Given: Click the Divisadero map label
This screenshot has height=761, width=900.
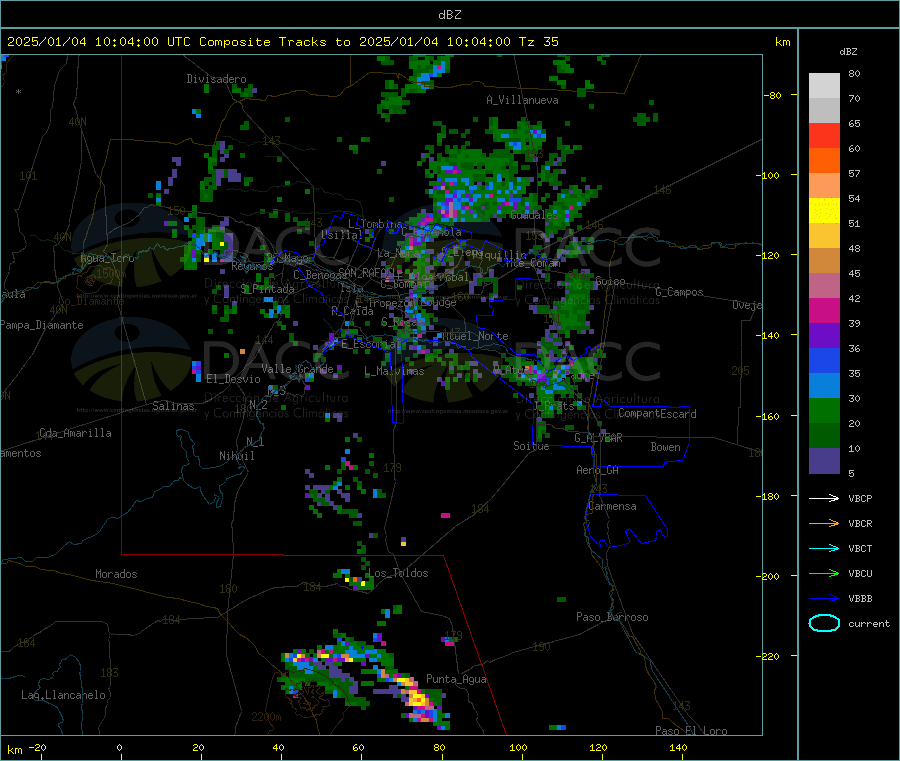Looking at the screenshot, I should coord(216,79).
